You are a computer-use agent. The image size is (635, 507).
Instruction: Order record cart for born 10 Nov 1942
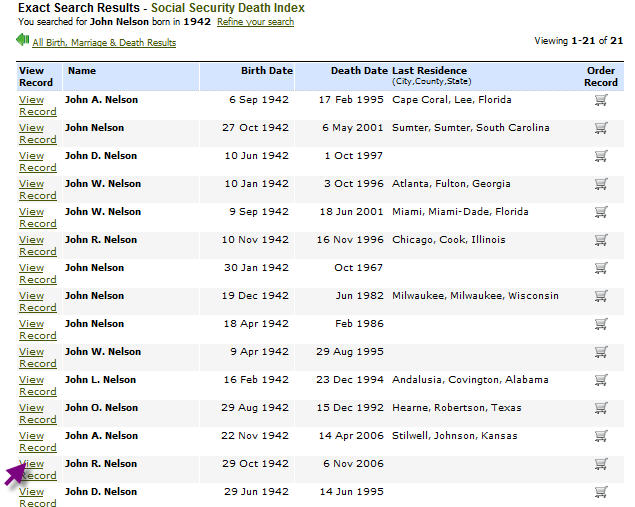(601, 240)
